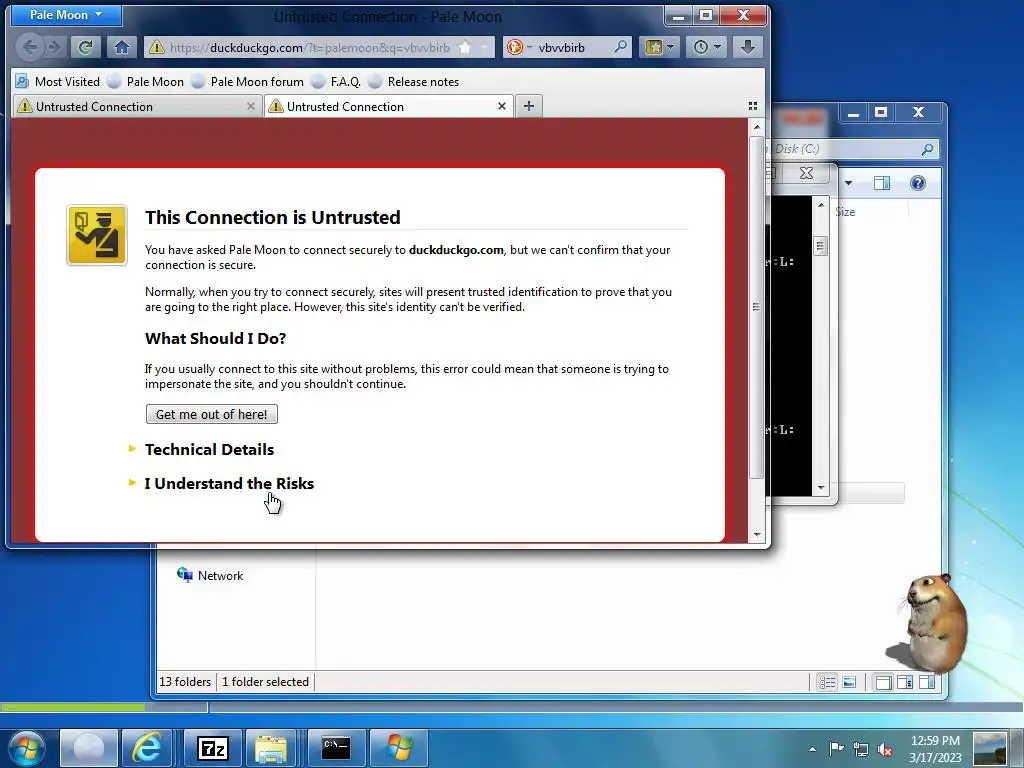Click the yellow police officer warning icon
The height and width of the screenshot is (768, 1024).
(x=97, y=235)
